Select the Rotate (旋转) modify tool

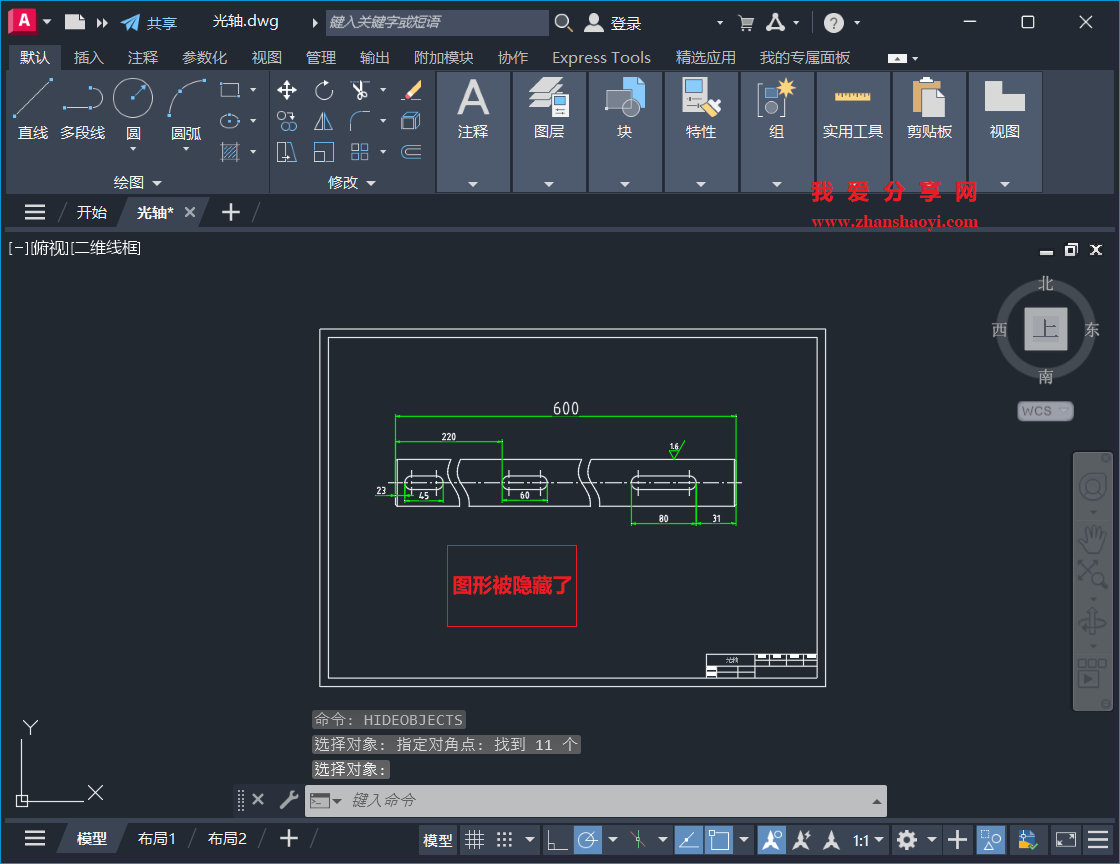323,90
